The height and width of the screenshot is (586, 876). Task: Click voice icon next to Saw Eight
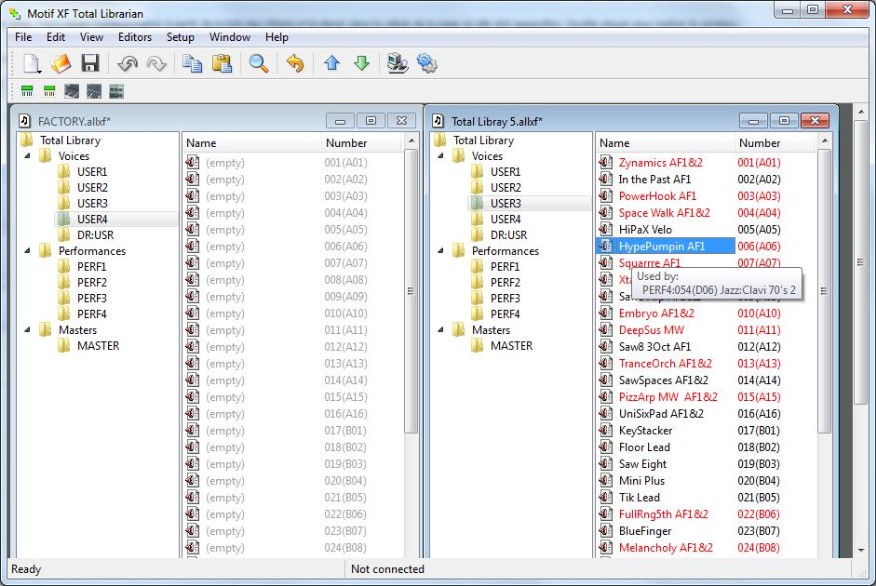[606, 464]
